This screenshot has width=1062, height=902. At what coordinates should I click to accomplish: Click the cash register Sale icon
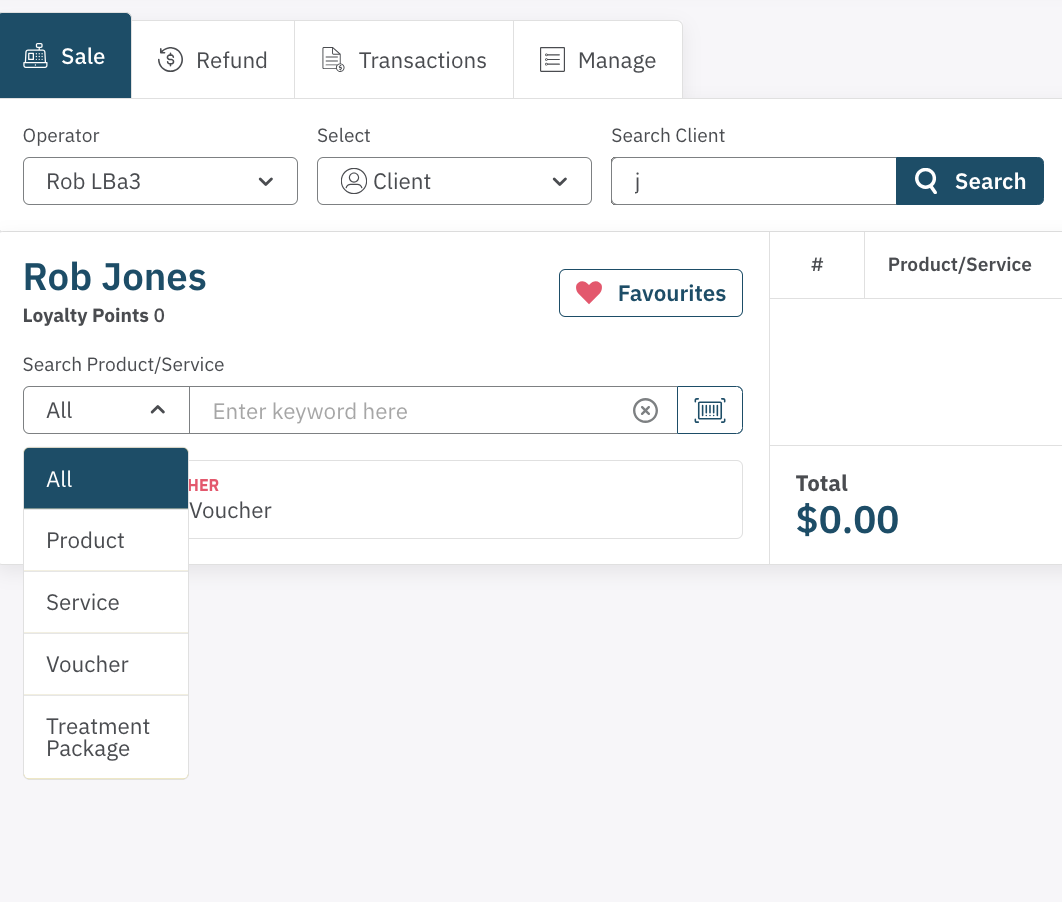36,57
